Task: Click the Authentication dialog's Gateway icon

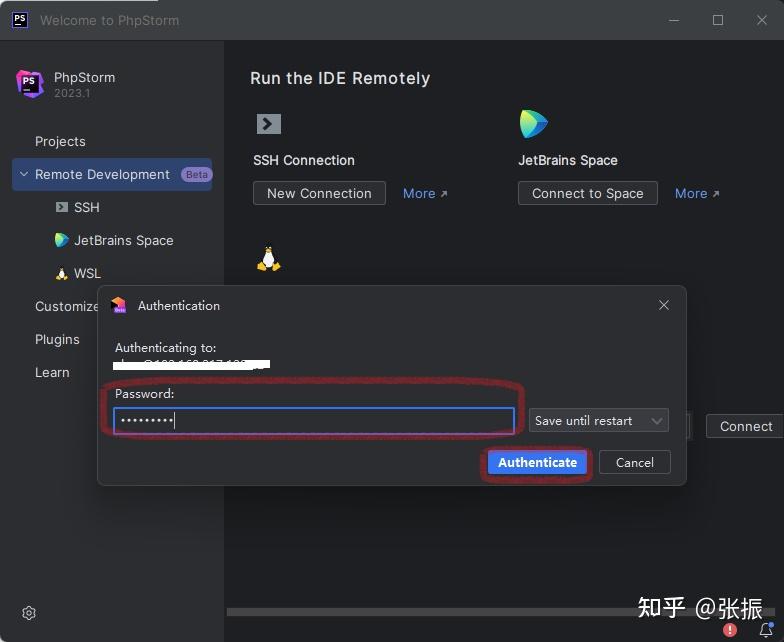Action: [118, 305]
